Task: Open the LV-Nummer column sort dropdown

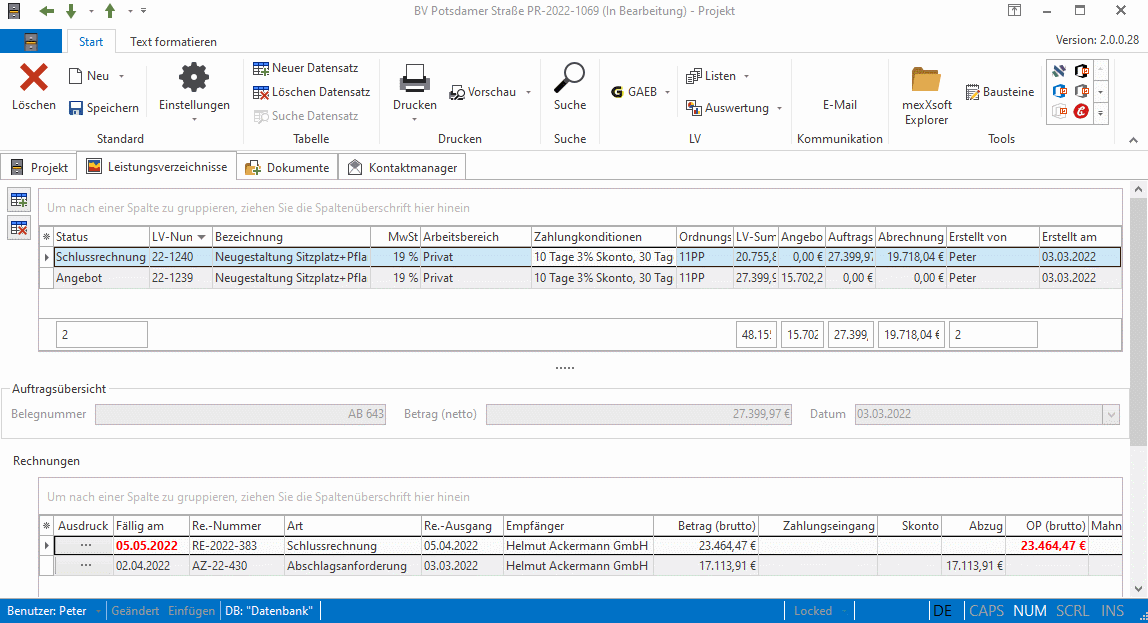Action: (201, 237)
